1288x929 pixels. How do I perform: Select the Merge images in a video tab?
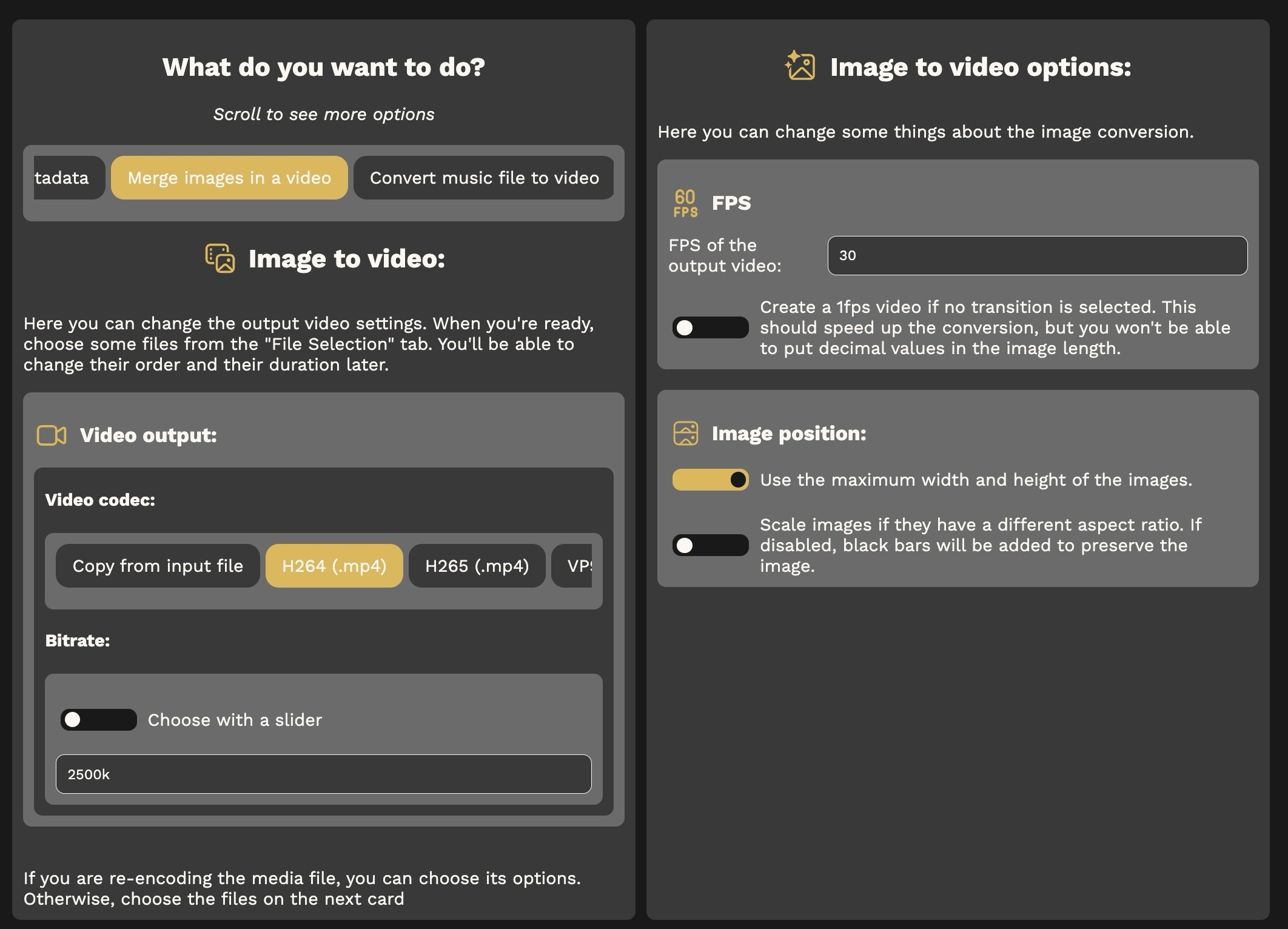[x=229, y=178]
